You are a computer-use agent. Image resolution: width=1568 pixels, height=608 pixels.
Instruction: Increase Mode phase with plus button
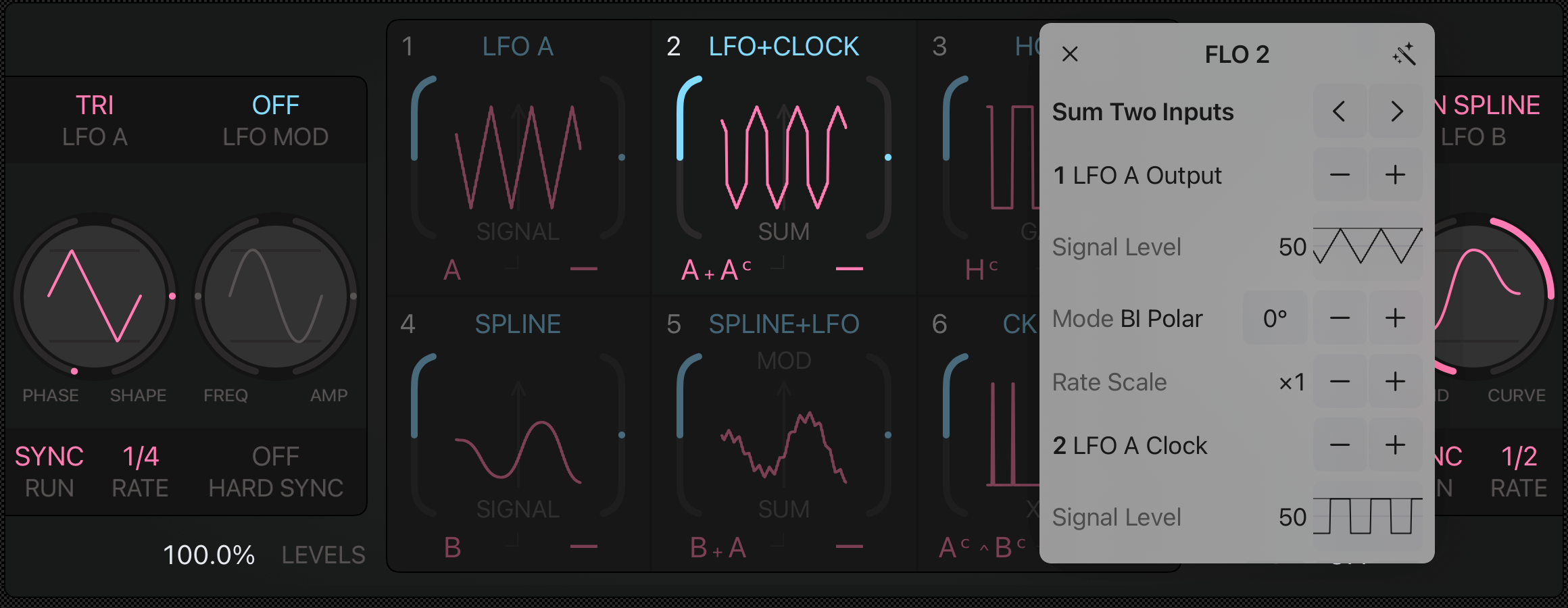[1395, 318]
